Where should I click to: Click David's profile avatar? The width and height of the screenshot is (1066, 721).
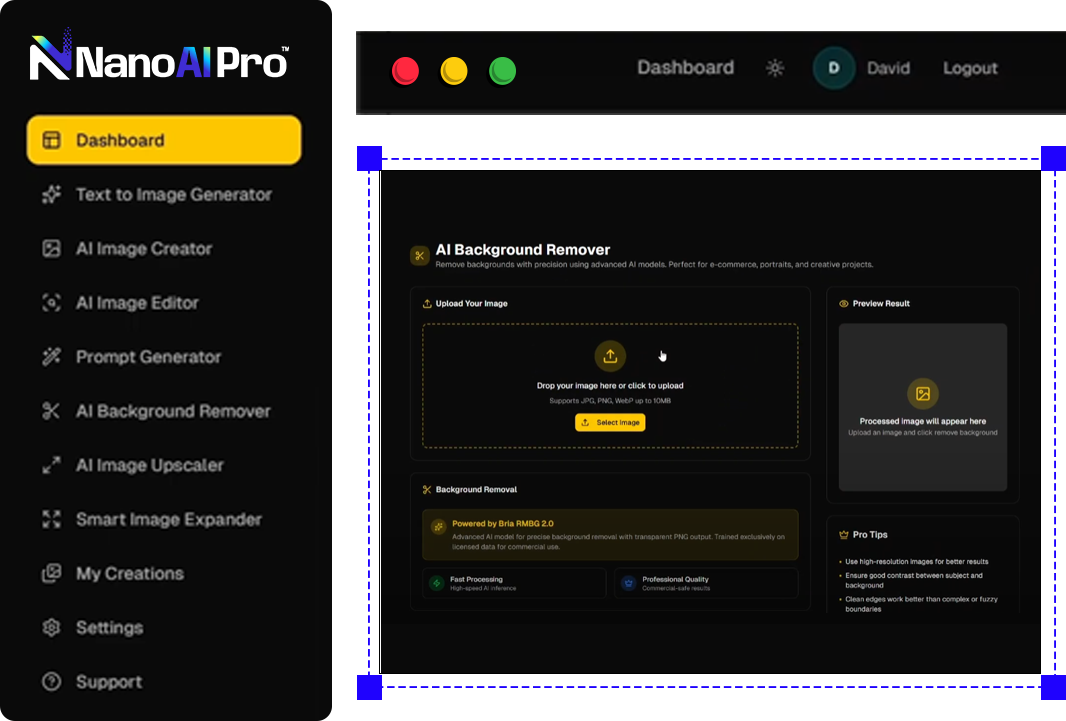point(834,68)
